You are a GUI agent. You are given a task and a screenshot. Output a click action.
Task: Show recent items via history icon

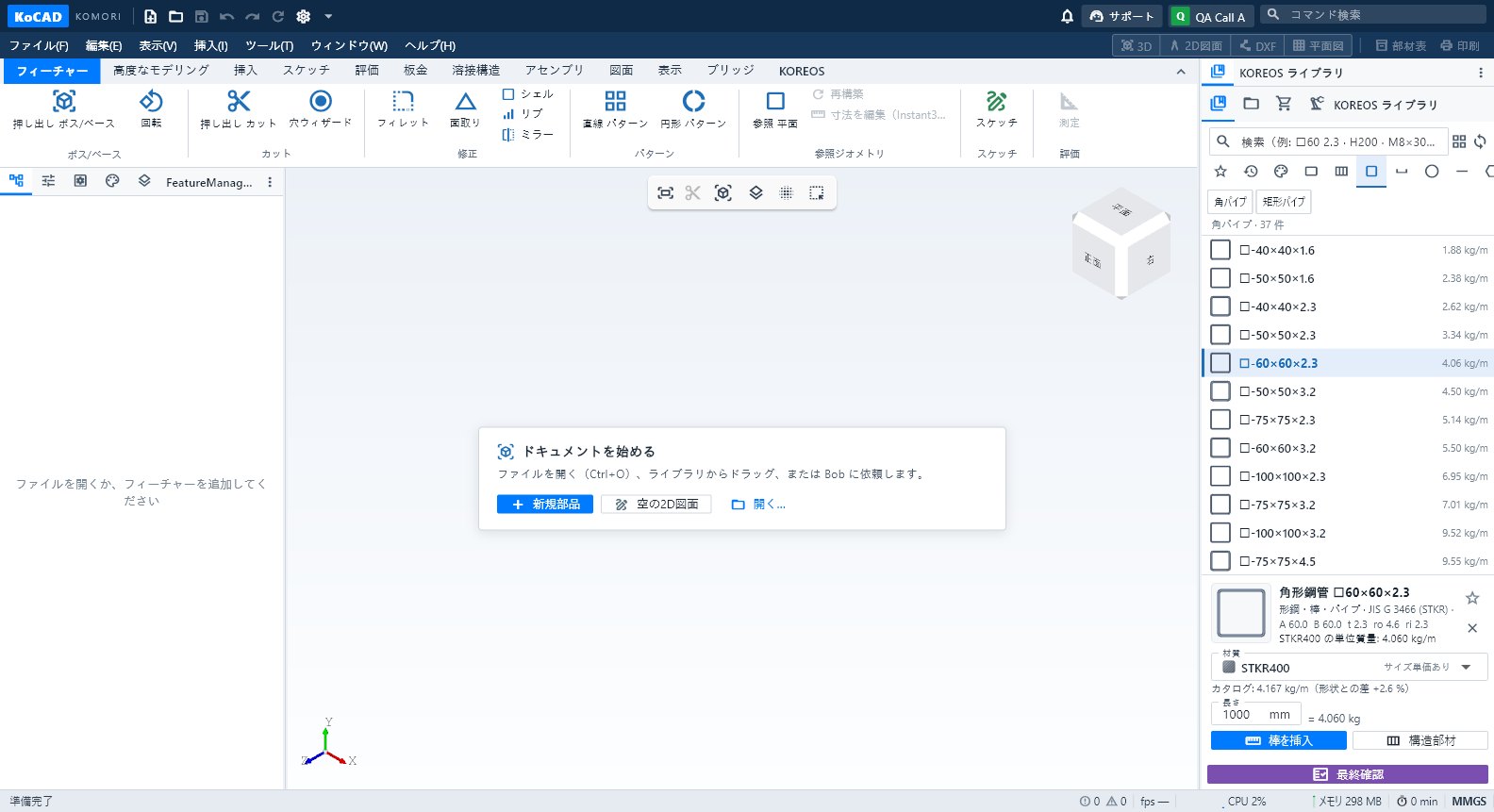pyautogui.click(x=1251, y=172)
